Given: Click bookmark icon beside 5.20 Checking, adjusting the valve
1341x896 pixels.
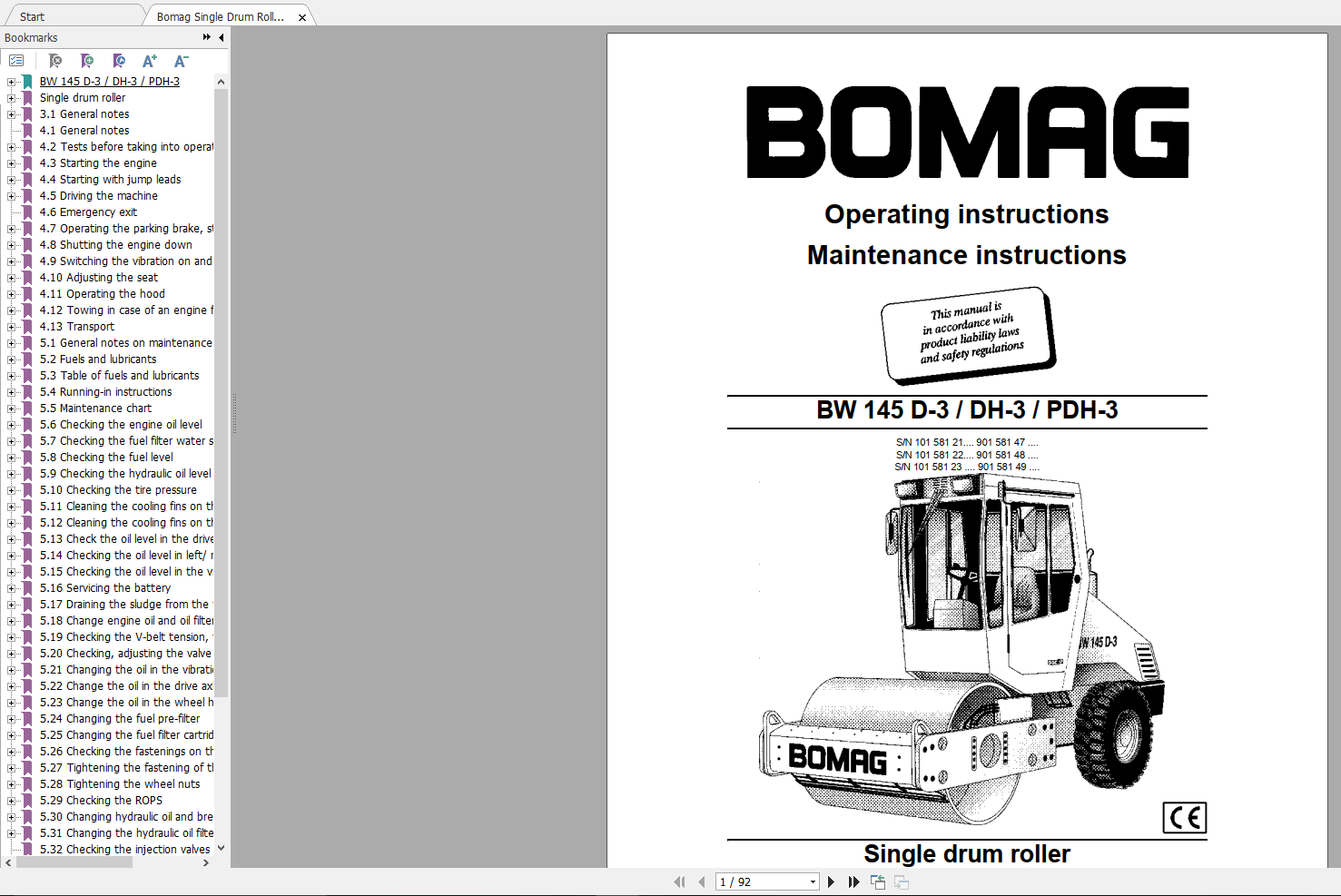Looking at the screenshot, I should (x=27, y=654).
